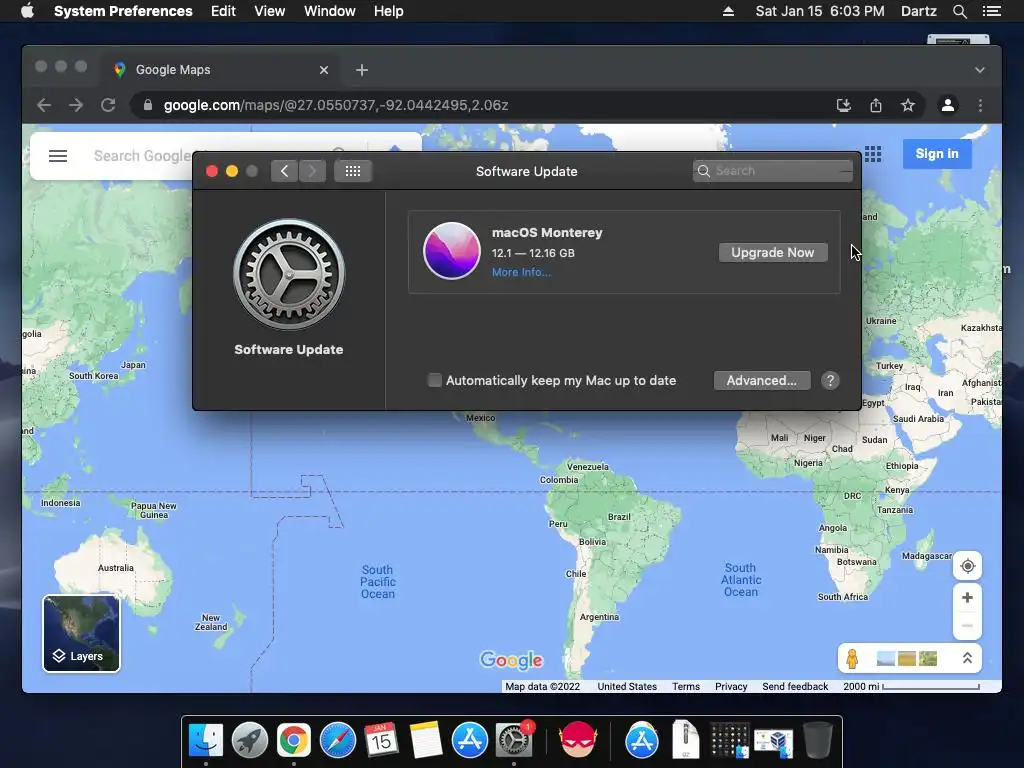This screenshot has width=1024, height=768.
Task: Click Street View pegman icon
Action: pos(852,658)
